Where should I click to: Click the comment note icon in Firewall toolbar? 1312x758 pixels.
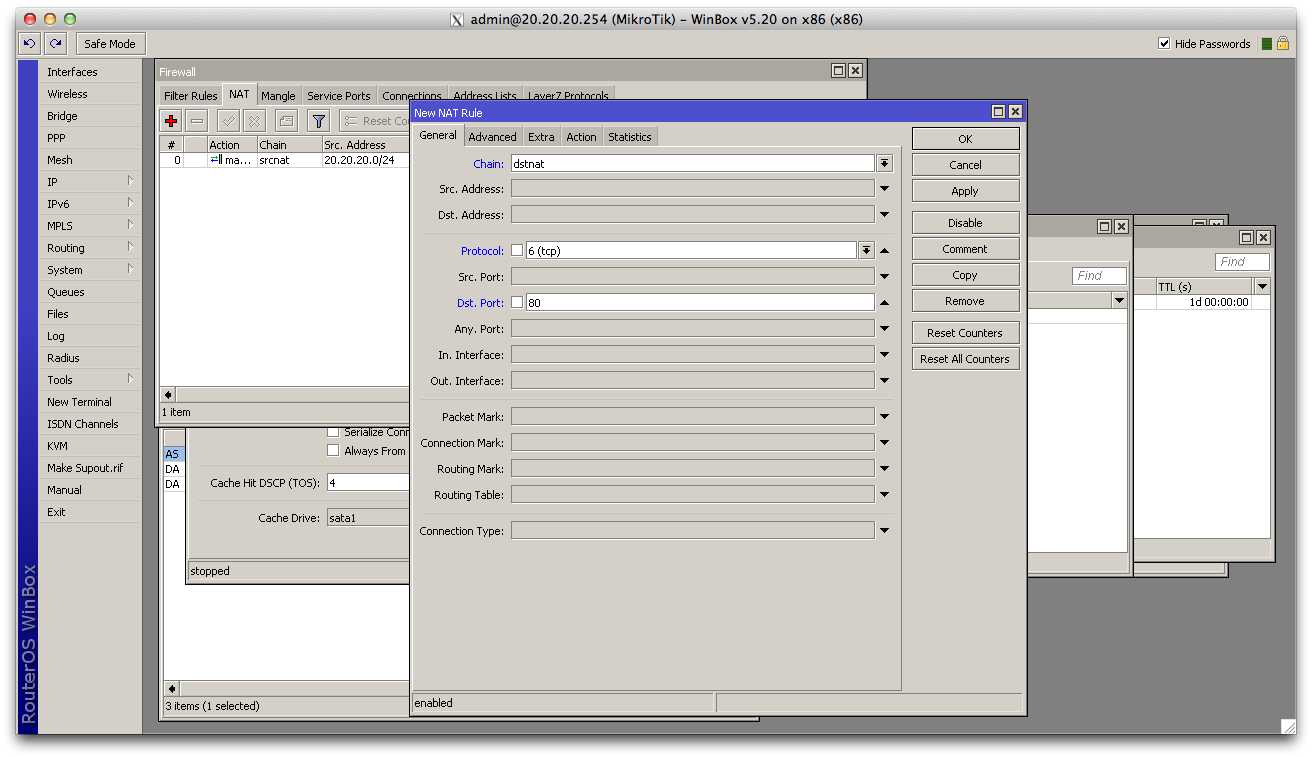(286, 121)
